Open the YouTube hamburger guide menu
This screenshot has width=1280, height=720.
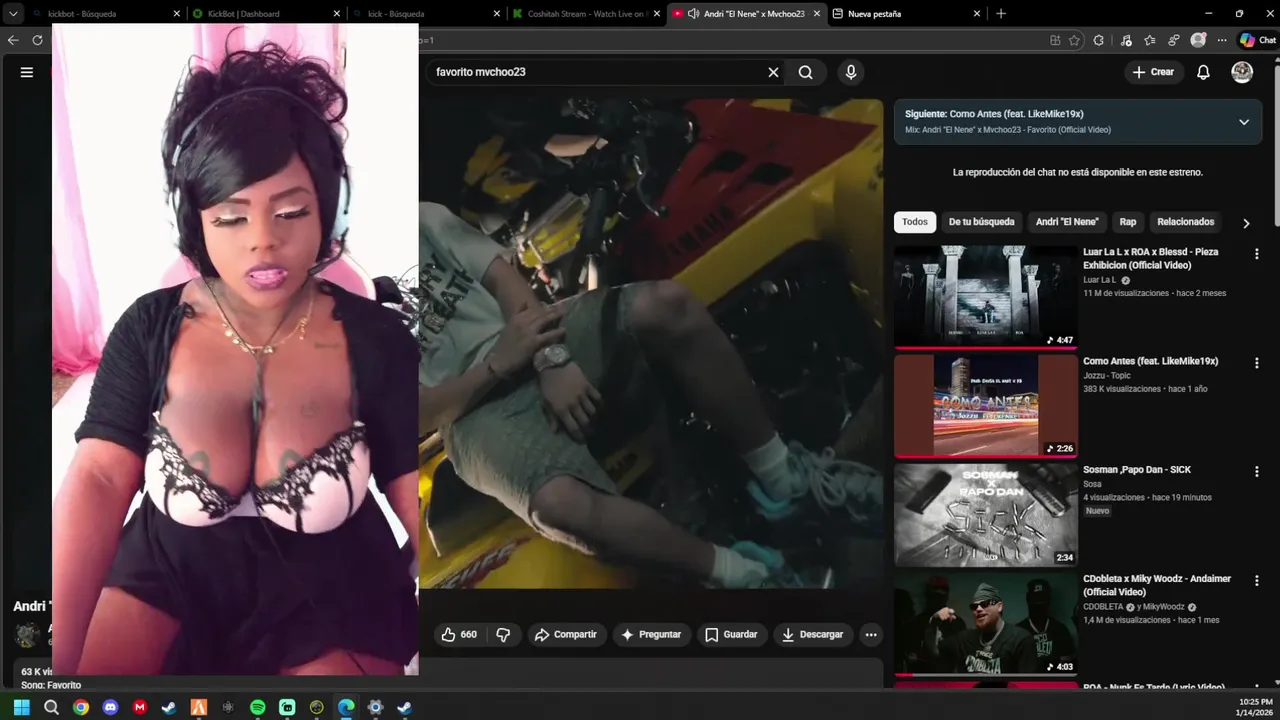pos(27,72)
